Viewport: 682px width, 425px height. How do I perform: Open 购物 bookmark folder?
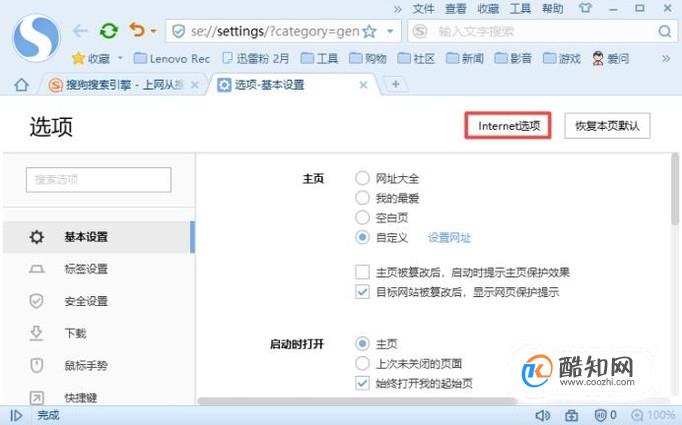click(x=368, y=58)
